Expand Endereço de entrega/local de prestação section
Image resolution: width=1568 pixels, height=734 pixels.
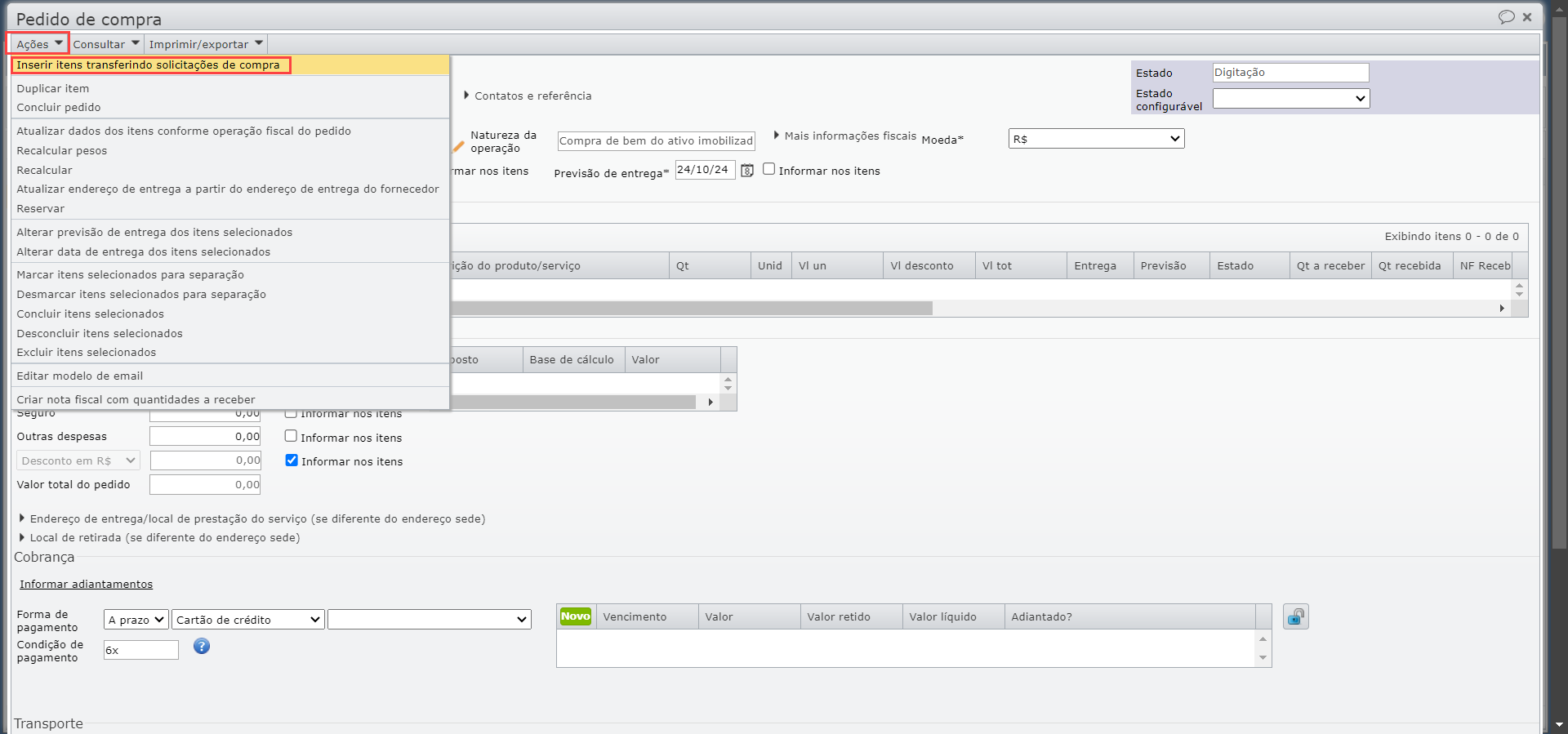pos(252,518)
